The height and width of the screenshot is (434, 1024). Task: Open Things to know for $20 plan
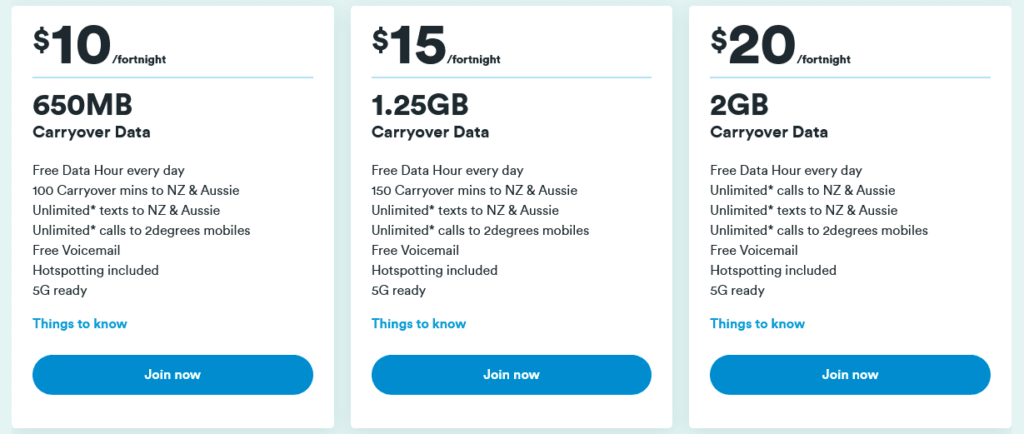pyautogui.click(x=757, y=323)
